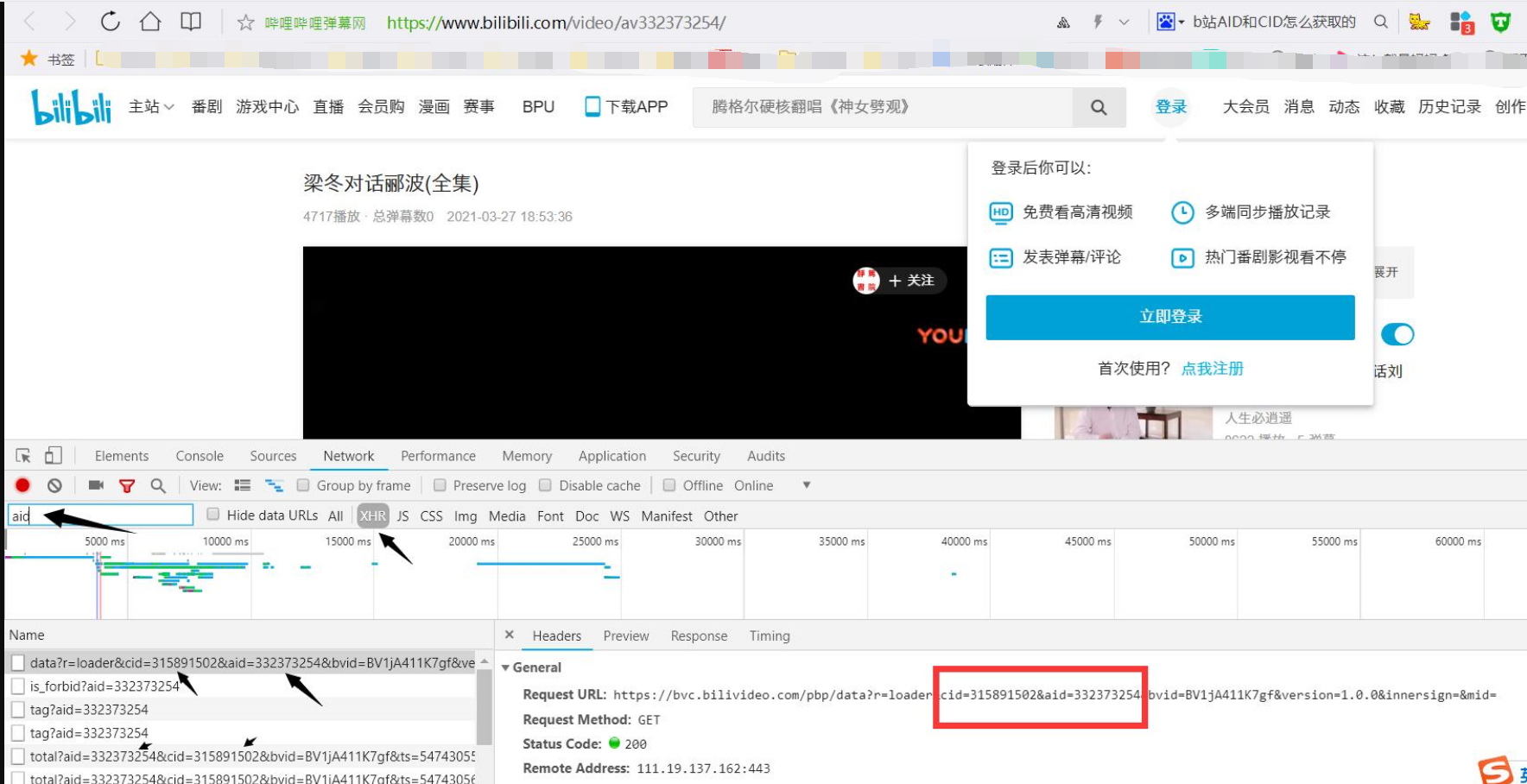Clear the network log icon
The height and width of the screenshot is (784, 1527).
coord(54,485)
